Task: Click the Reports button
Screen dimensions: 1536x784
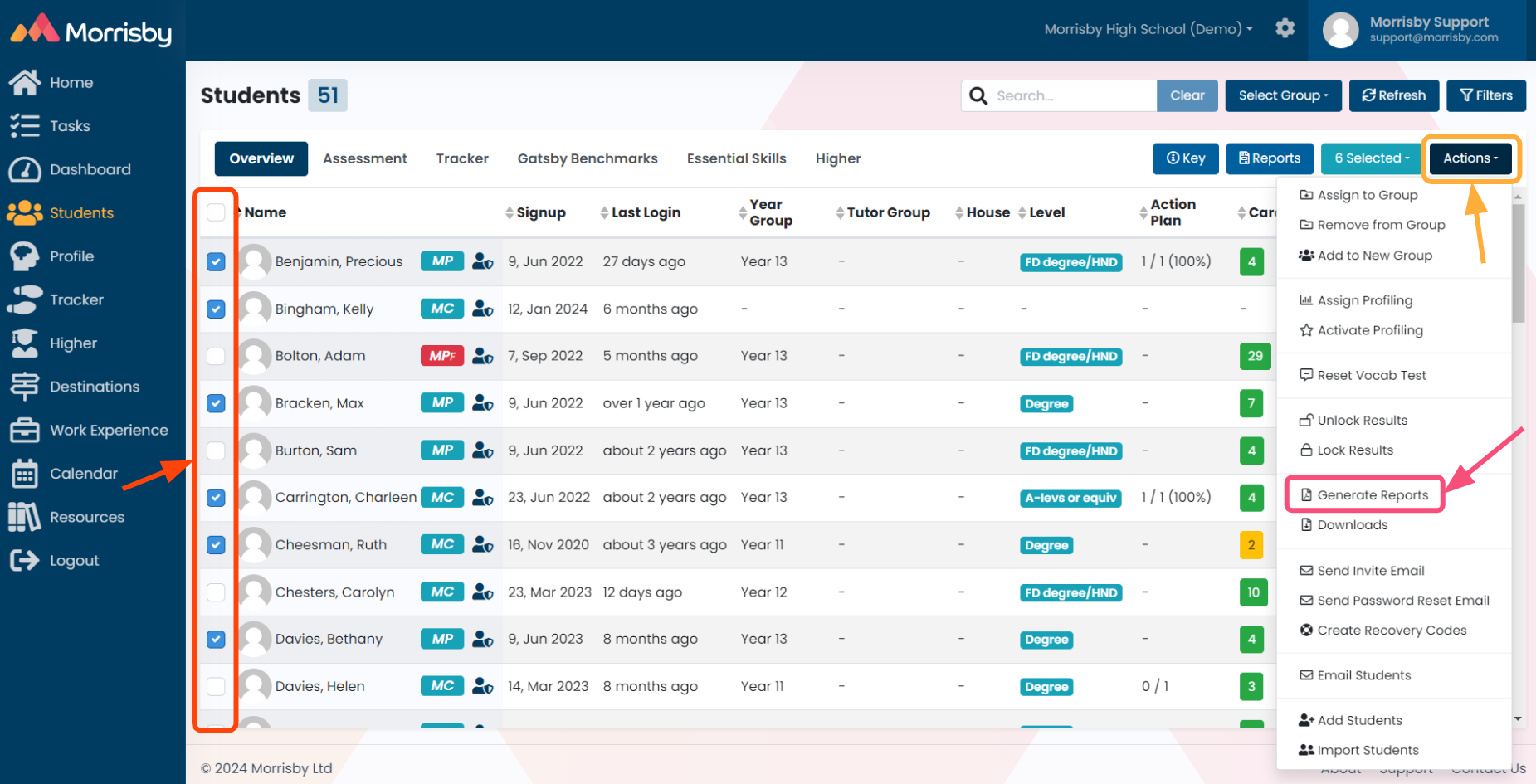Action: (x=1270, y=158)
